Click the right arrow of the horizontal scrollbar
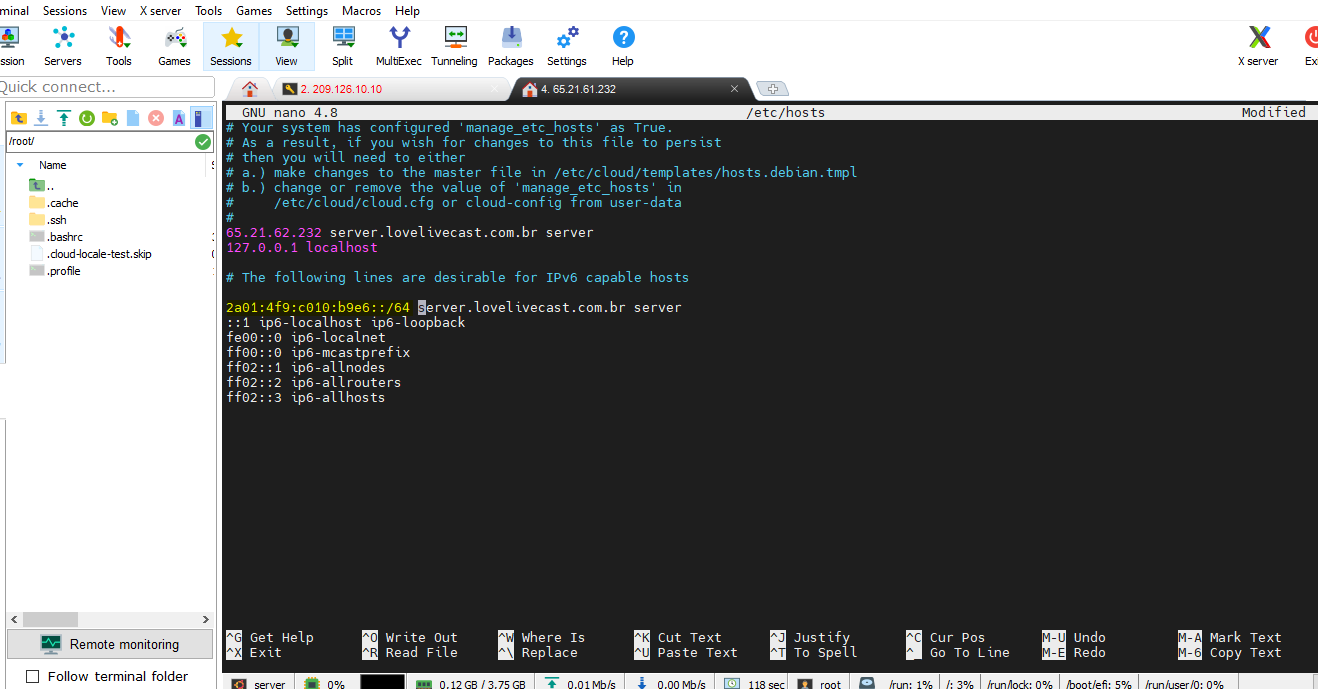Image resolution: width=1318 pixels, height=689 pixels. tap(206, 620)
